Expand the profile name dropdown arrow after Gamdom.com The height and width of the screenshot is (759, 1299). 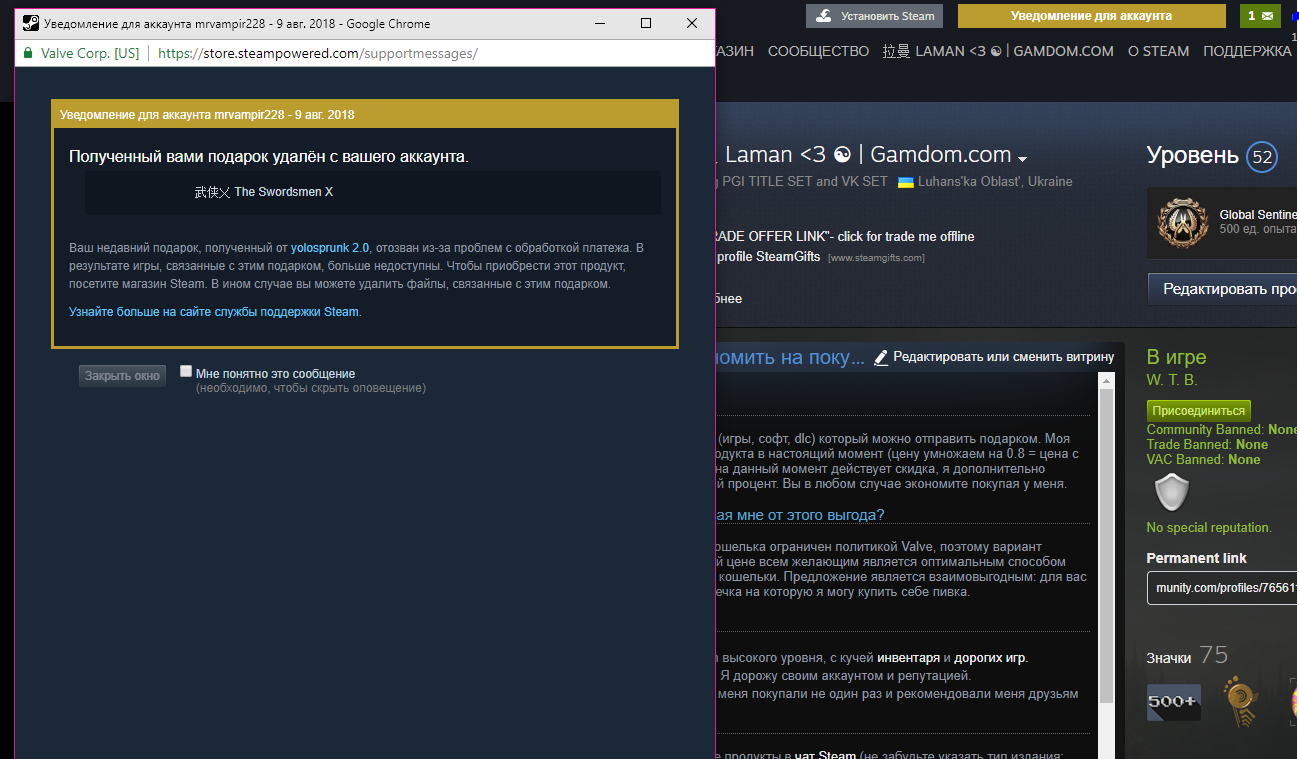tap(1022, 159)
